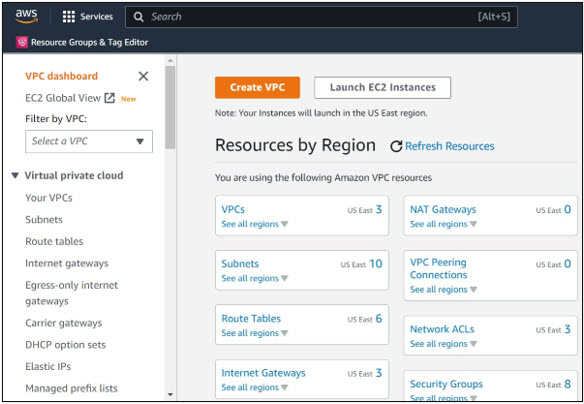Go to Route tables in sidebar
The width and height of the screenshot is (584, 404).
(x=54, y=242)
